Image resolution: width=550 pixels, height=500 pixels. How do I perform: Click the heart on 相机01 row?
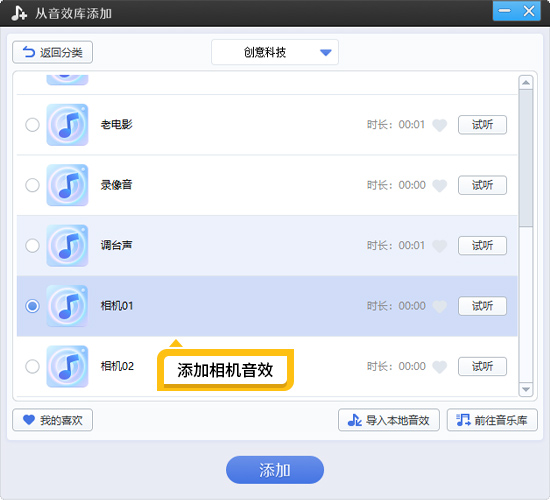(x=439, y=306)
